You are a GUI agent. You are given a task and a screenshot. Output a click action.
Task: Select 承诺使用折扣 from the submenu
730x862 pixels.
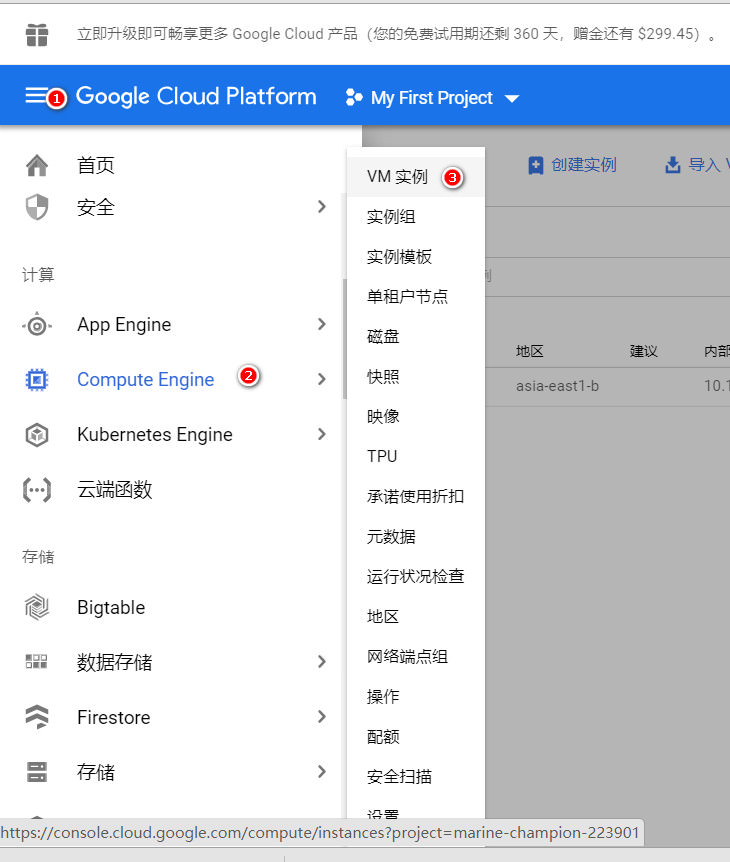416,496
